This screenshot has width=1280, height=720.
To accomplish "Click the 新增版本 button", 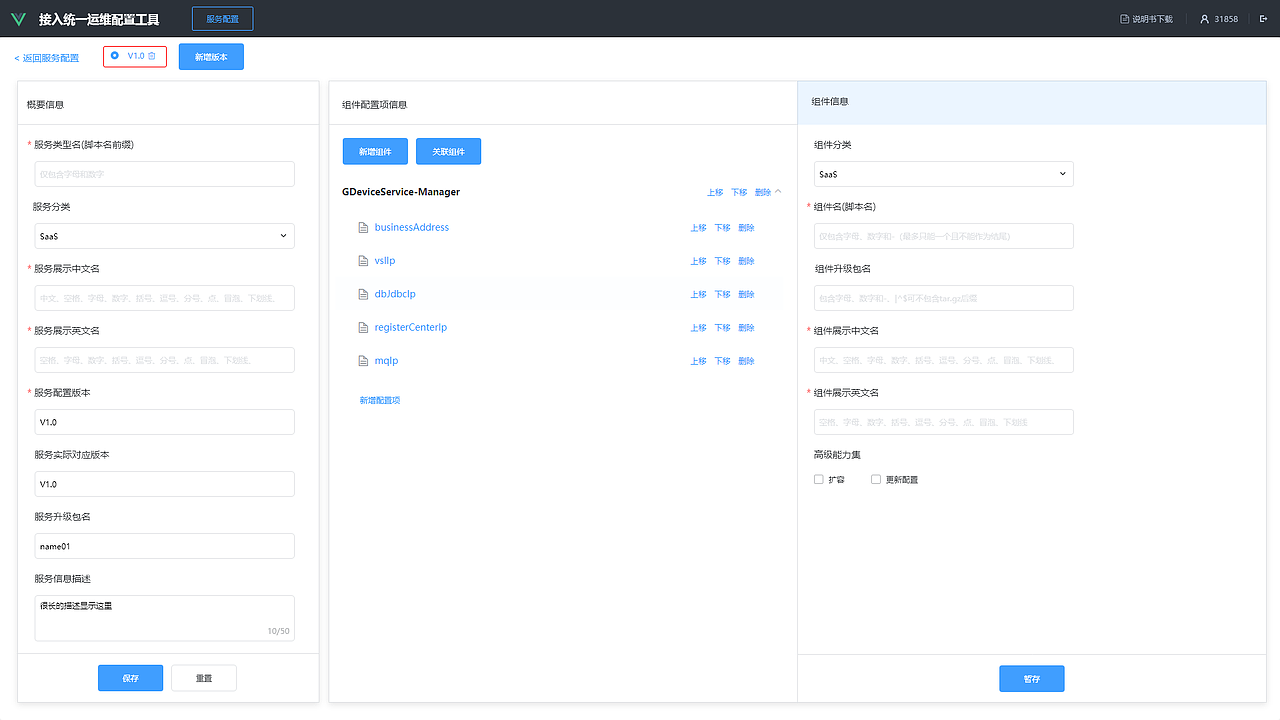I will point(211,57).
